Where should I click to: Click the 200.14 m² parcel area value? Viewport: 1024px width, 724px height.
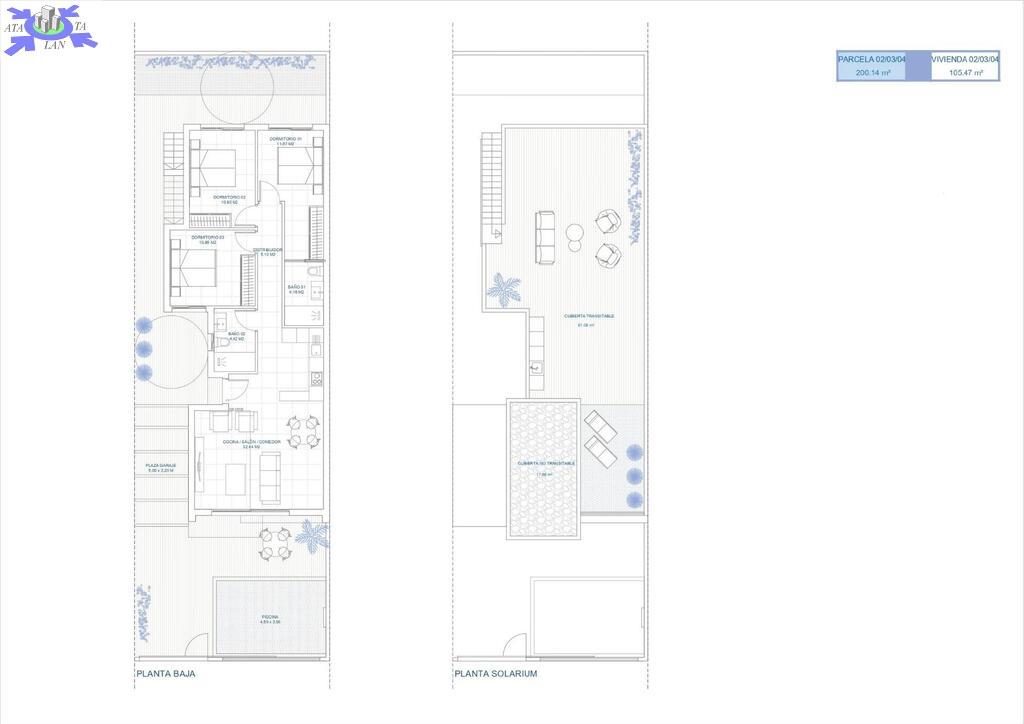point(871,73)
